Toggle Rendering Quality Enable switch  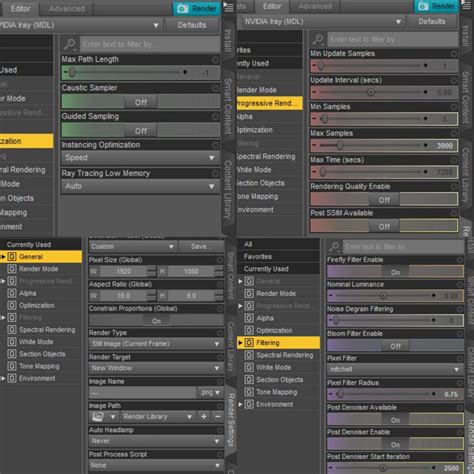(384, 199)
